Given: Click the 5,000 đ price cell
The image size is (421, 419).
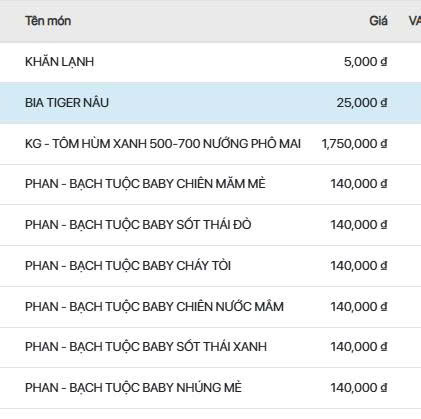Looking at the screenshot, I should [x=366, y=62].
